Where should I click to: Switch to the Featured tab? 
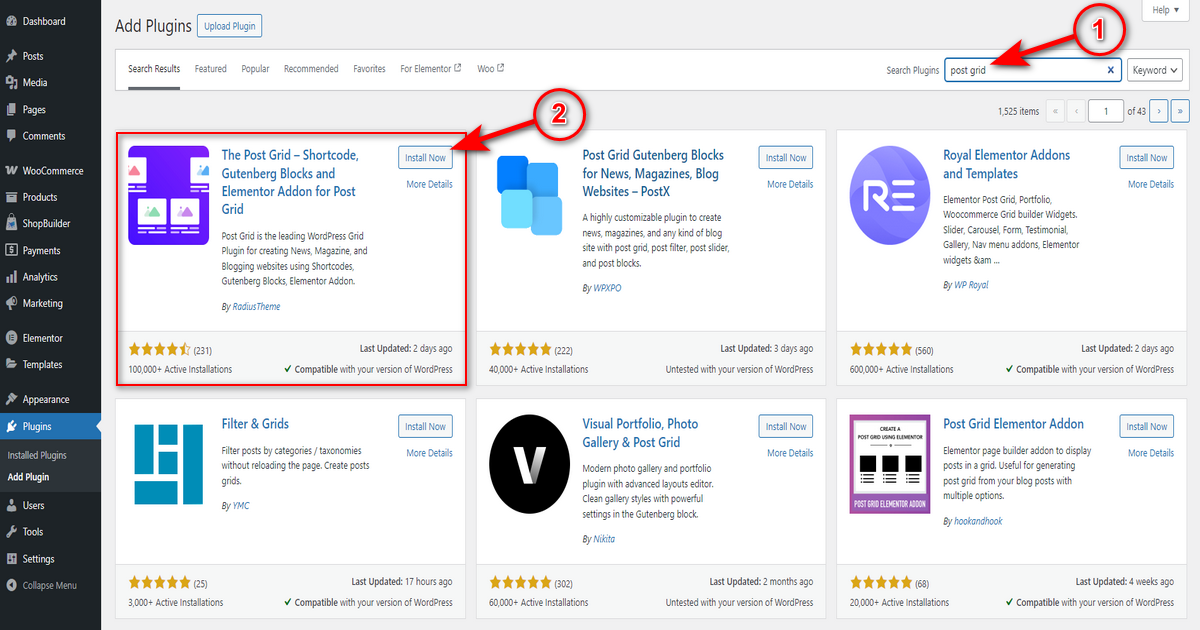[x=211, y=69]
